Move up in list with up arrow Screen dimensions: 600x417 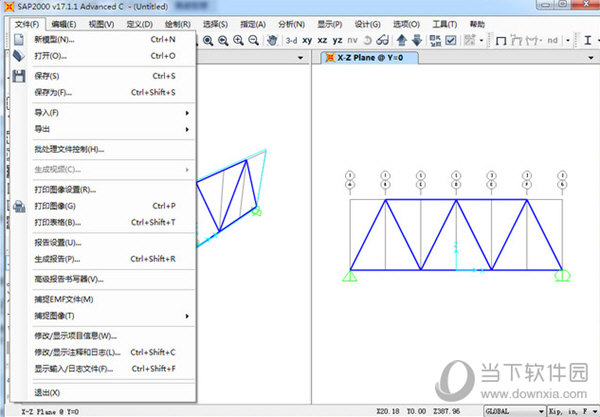point(402,40)
